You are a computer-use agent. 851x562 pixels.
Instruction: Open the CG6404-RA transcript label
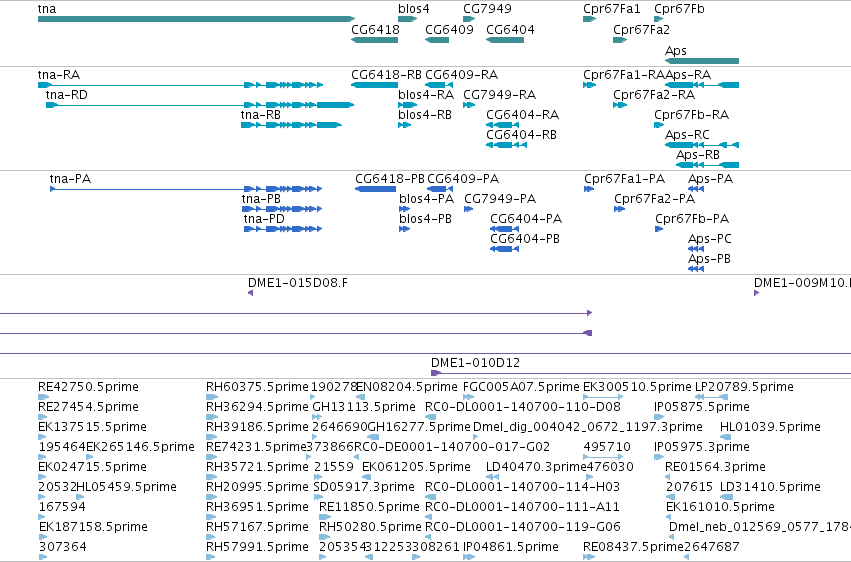point(523,114)
